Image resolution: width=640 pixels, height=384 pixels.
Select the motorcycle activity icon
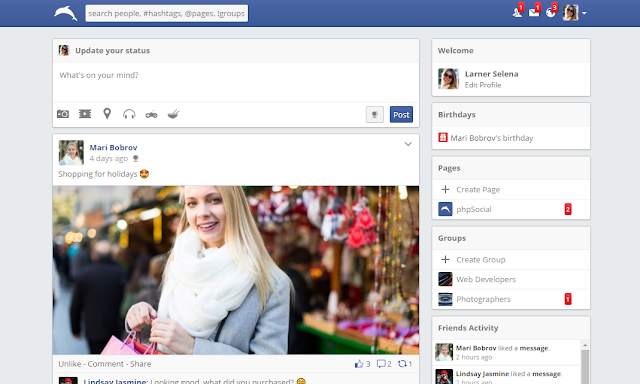click(x=151, y=114)
